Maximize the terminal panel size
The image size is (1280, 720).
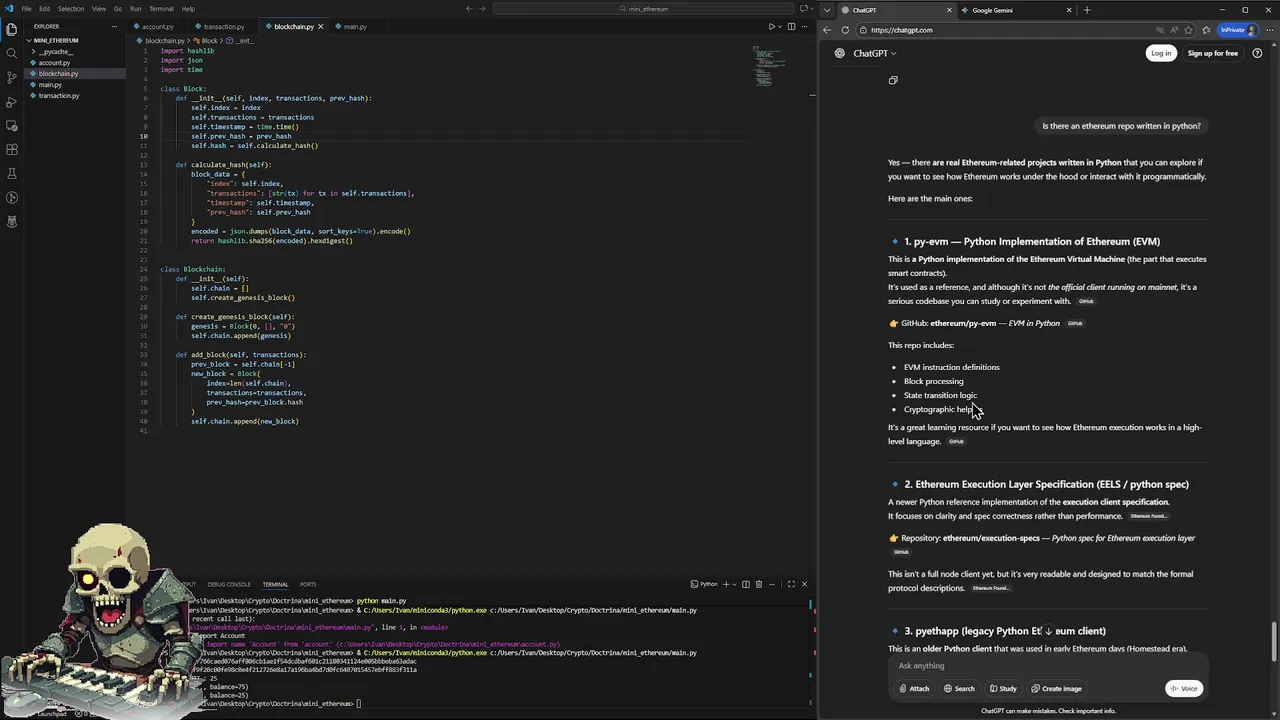tap(790, 584)
